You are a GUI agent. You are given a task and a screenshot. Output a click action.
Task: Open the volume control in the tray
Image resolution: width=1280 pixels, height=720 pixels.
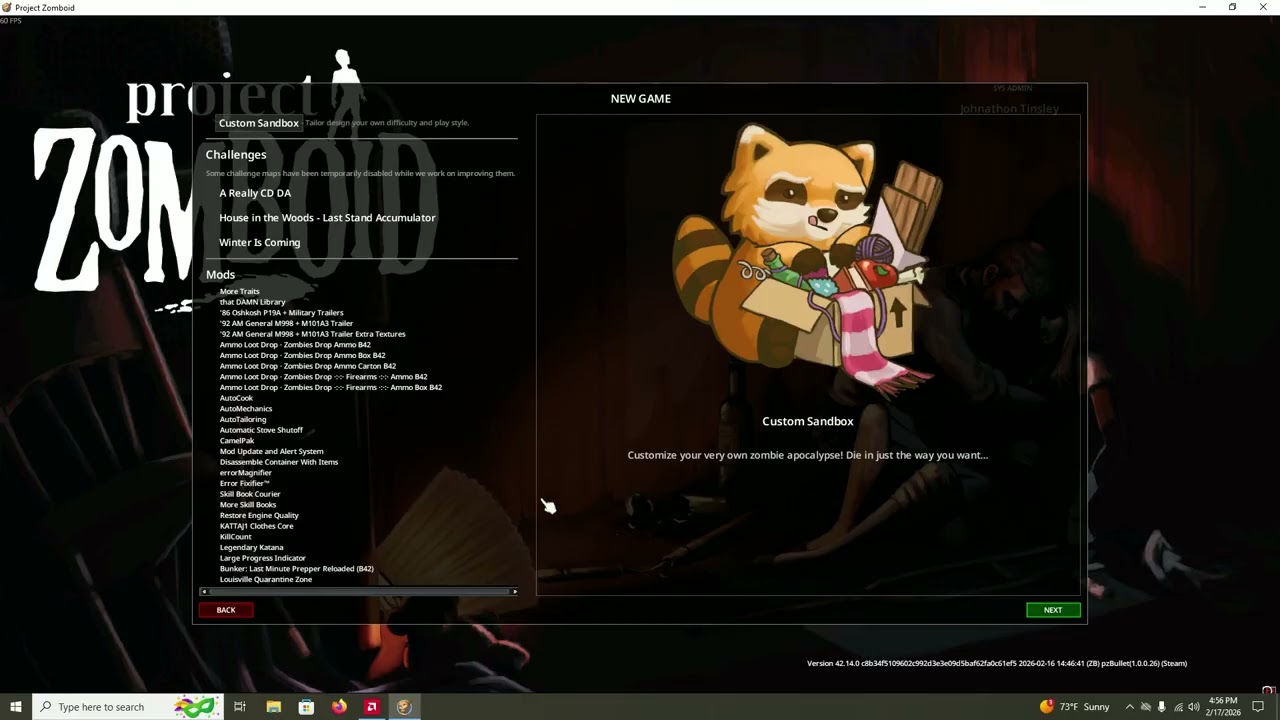1194,707
